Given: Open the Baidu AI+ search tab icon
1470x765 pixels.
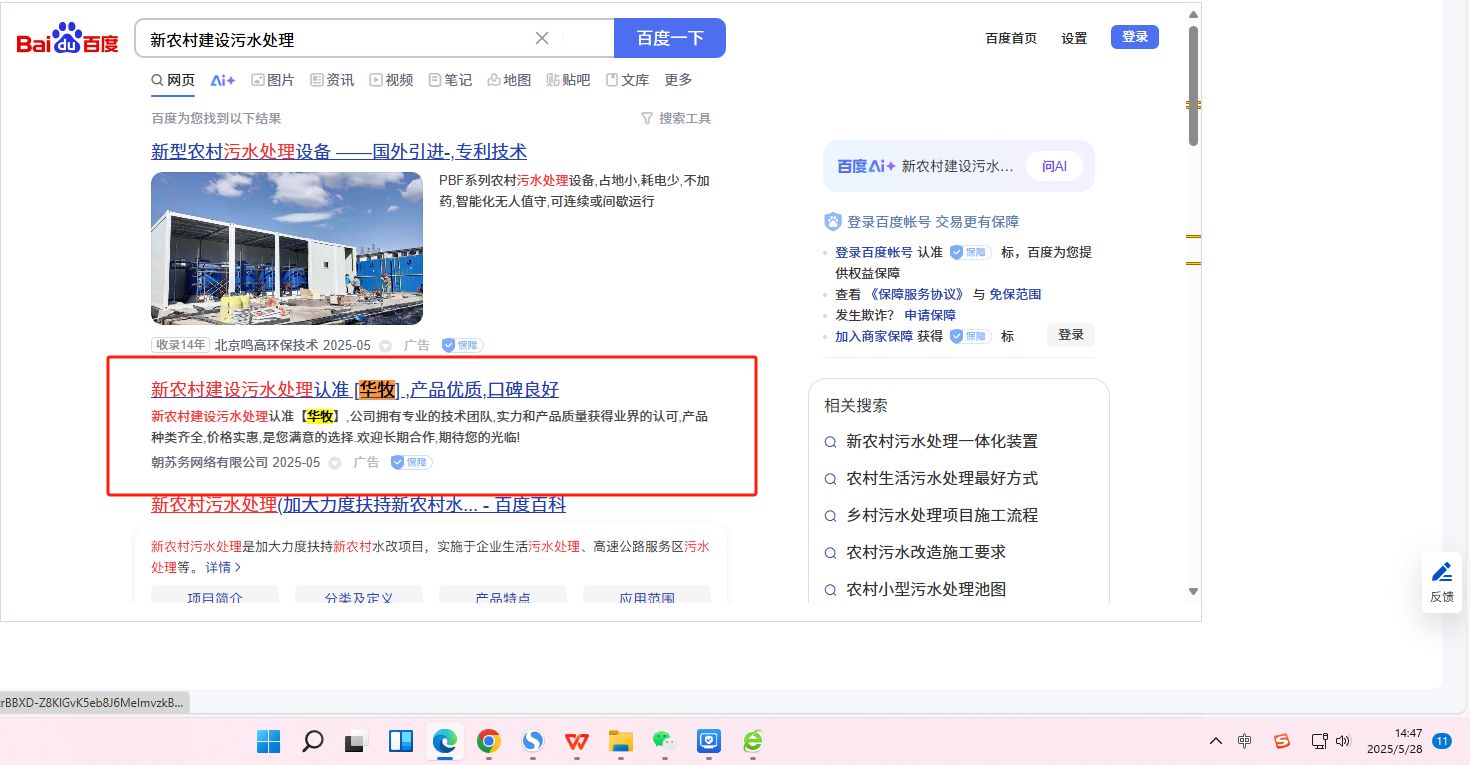Looking at the screenshot, I should tap(222, 80).
